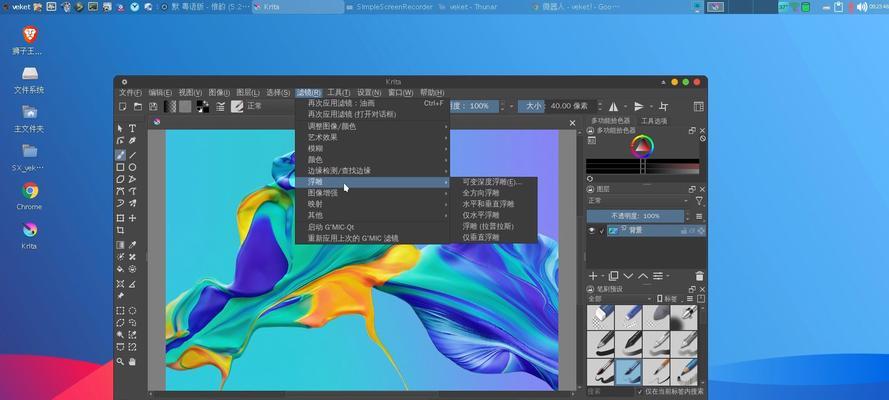Click the New Document toolbar icon
Image resolution: width=889 pixels, height=400 pixels.
pos(122,107)
